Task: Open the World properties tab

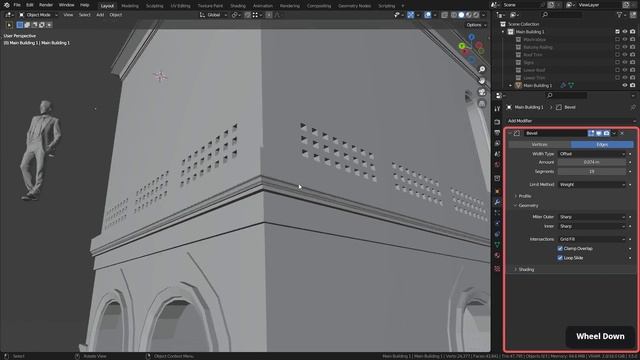Action: (x=497, y=164)
